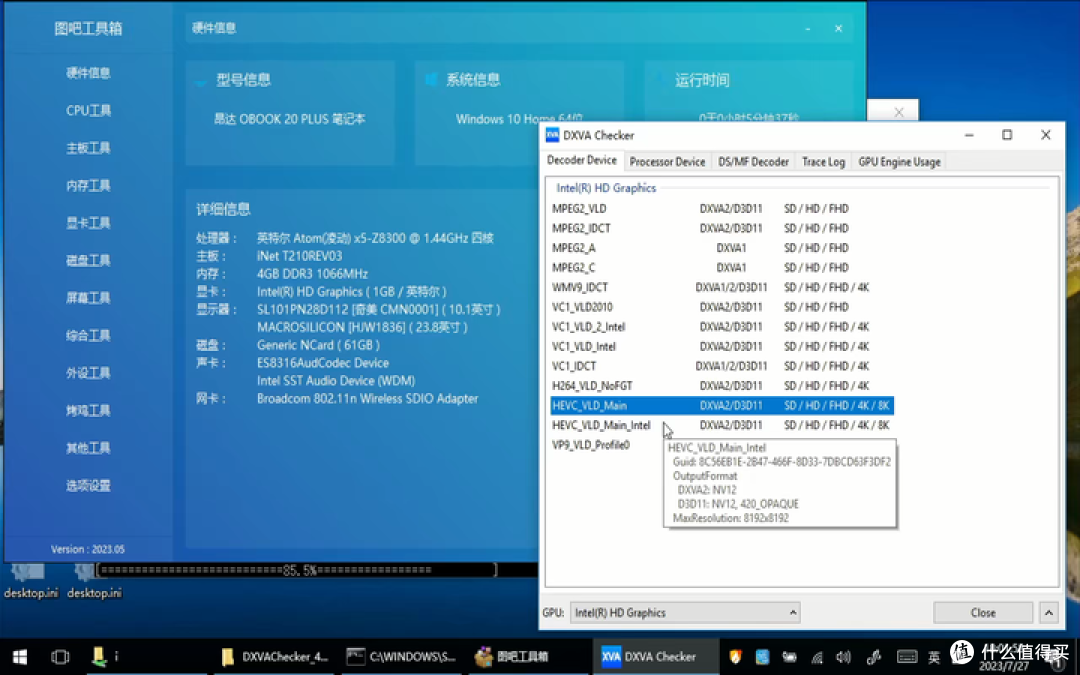Open Task View on the taskbar
1080x675 pixels.
point(60,656)
